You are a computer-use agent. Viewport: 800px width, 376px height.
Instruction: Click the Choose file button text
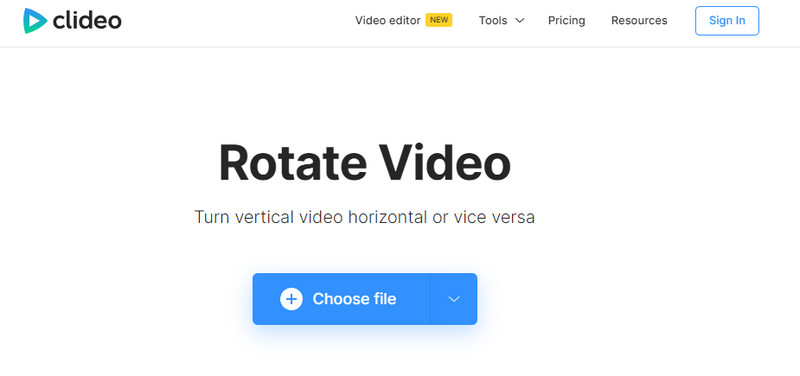tap(354, 299)
